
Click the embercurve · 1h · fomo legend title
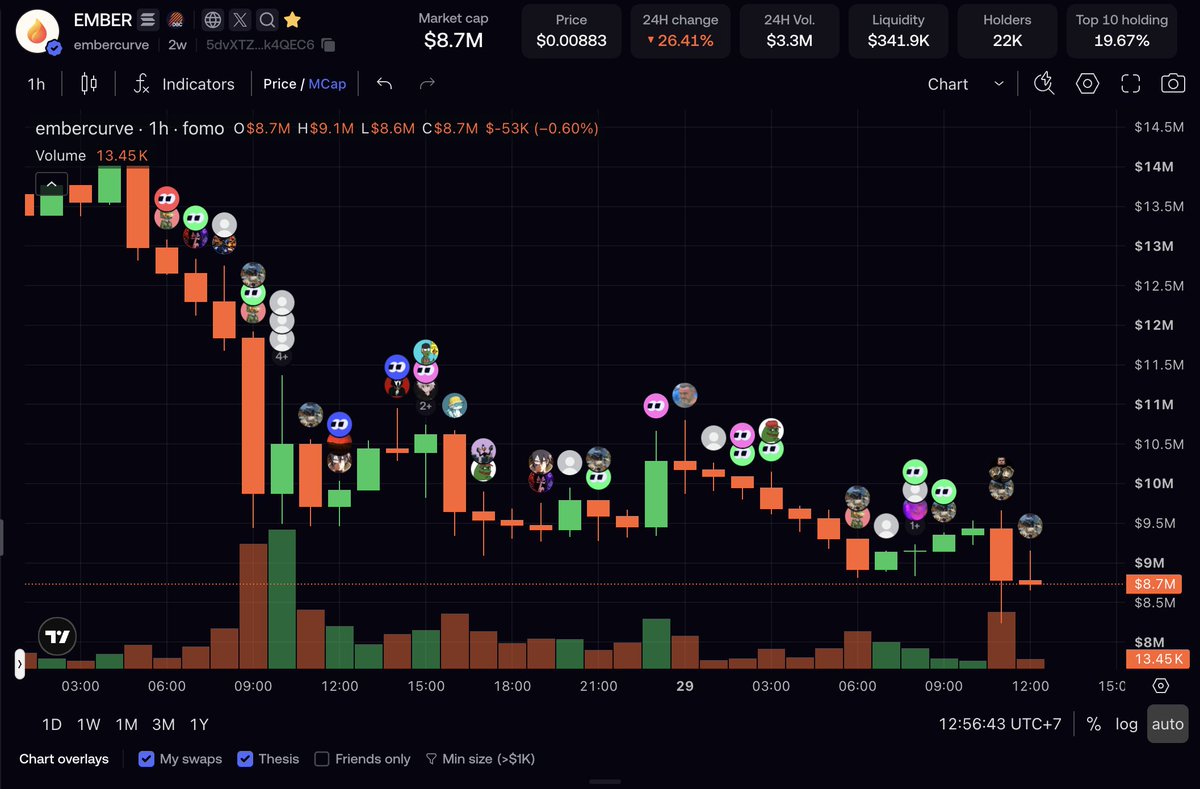[130, 128]
